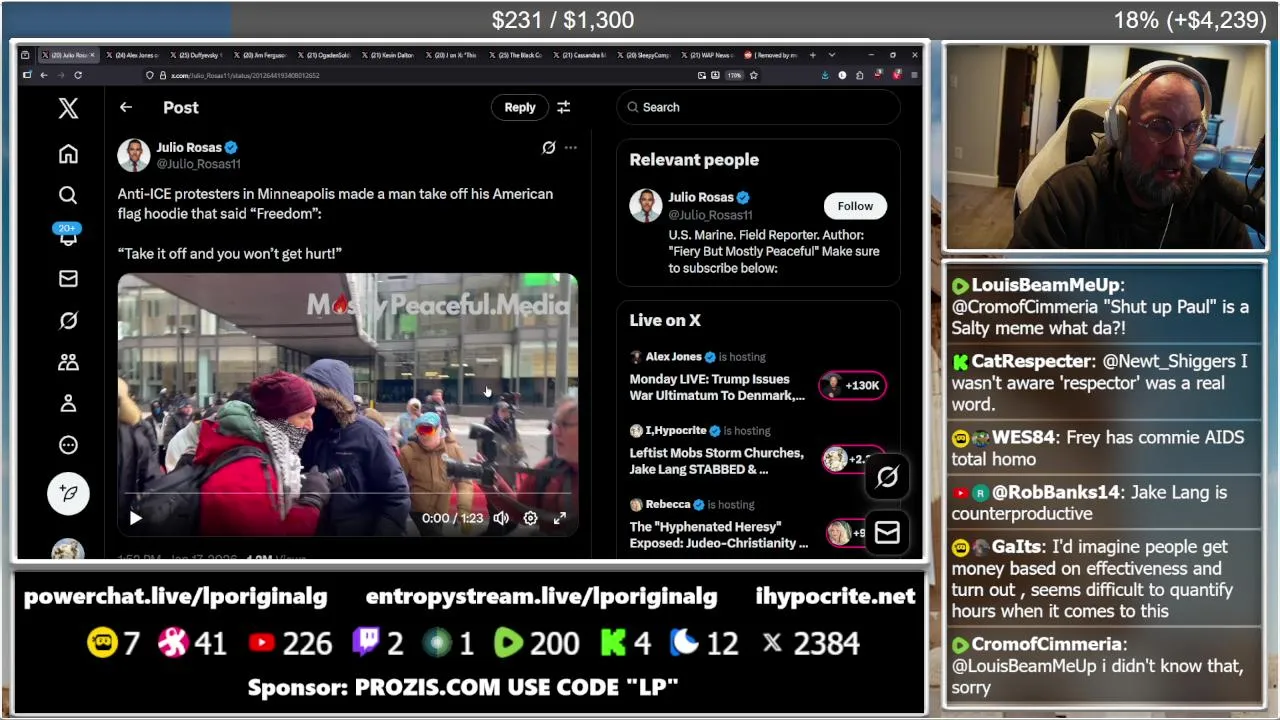Click Julio Rosas avatar on post

(x=134, y=155)
